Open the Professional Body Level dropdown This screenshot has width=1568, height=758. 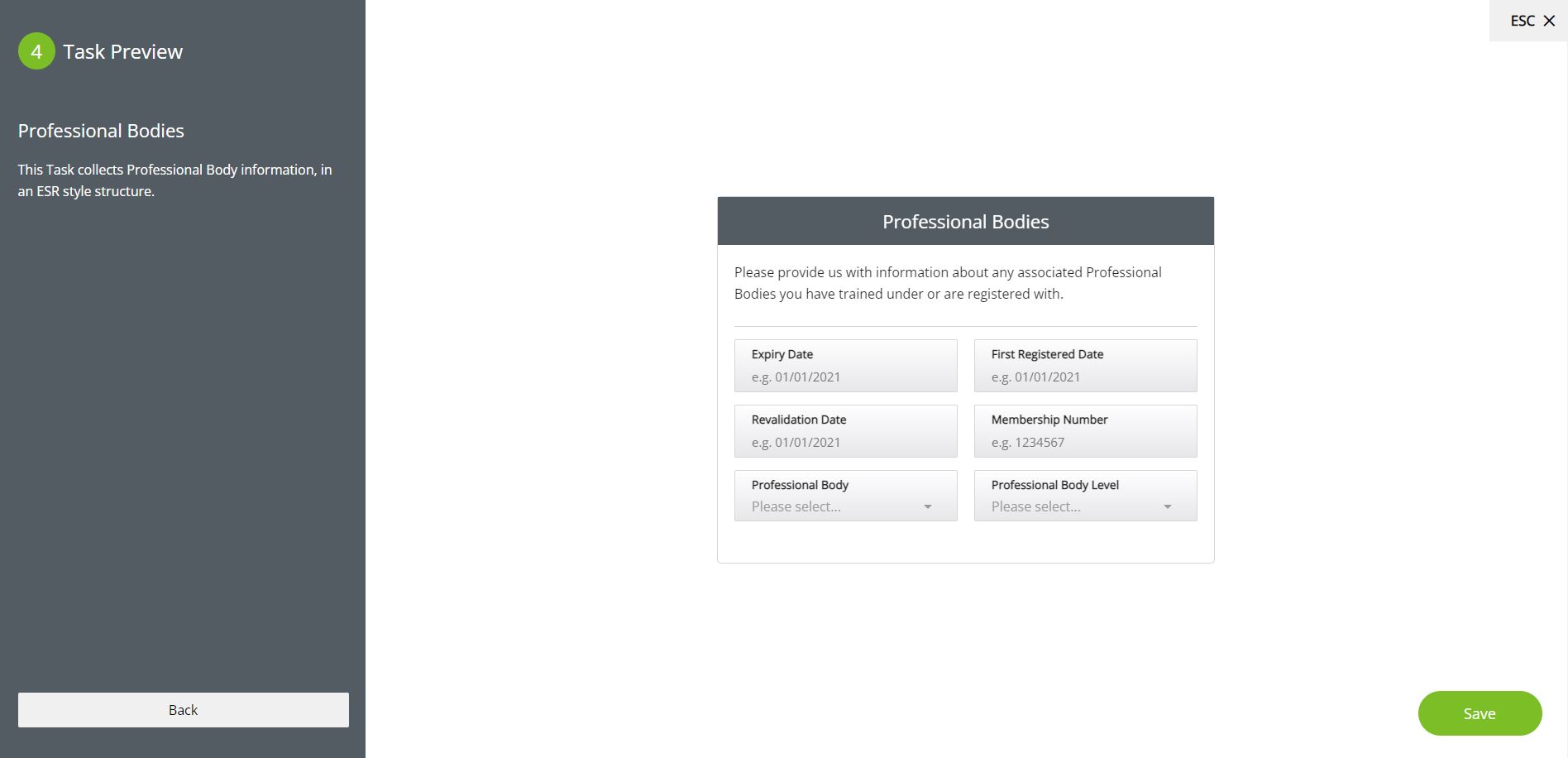point(1075,506)
